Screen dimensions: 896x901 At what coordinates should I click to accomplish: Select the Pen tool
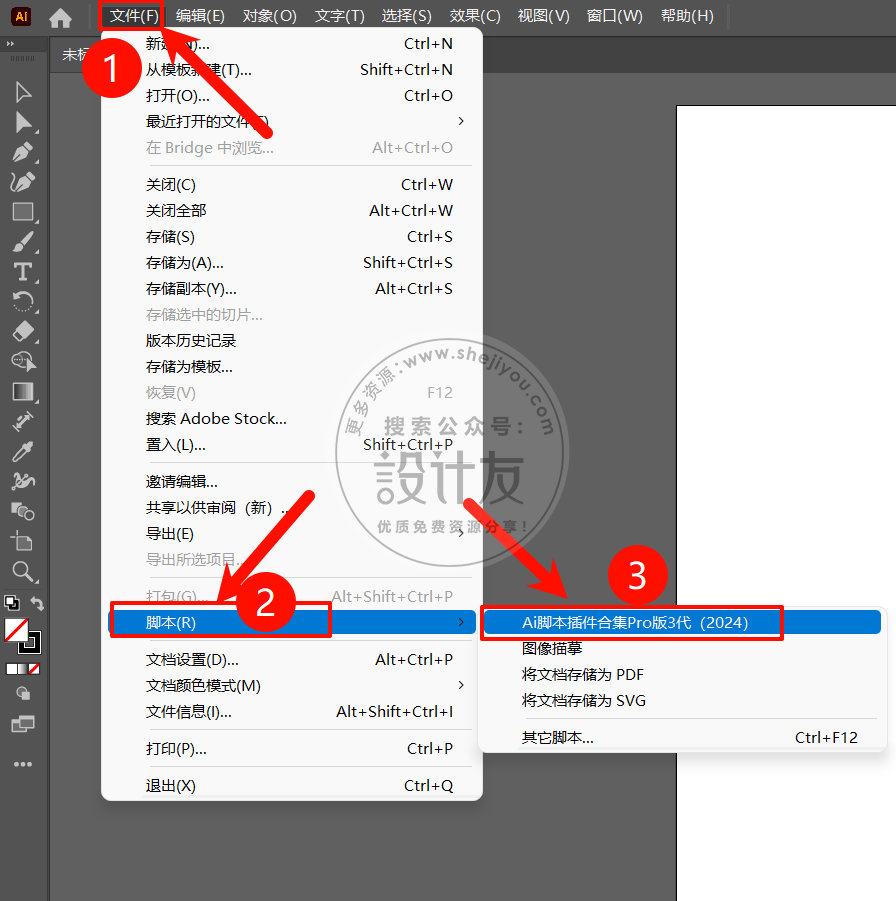click(23, 152)
